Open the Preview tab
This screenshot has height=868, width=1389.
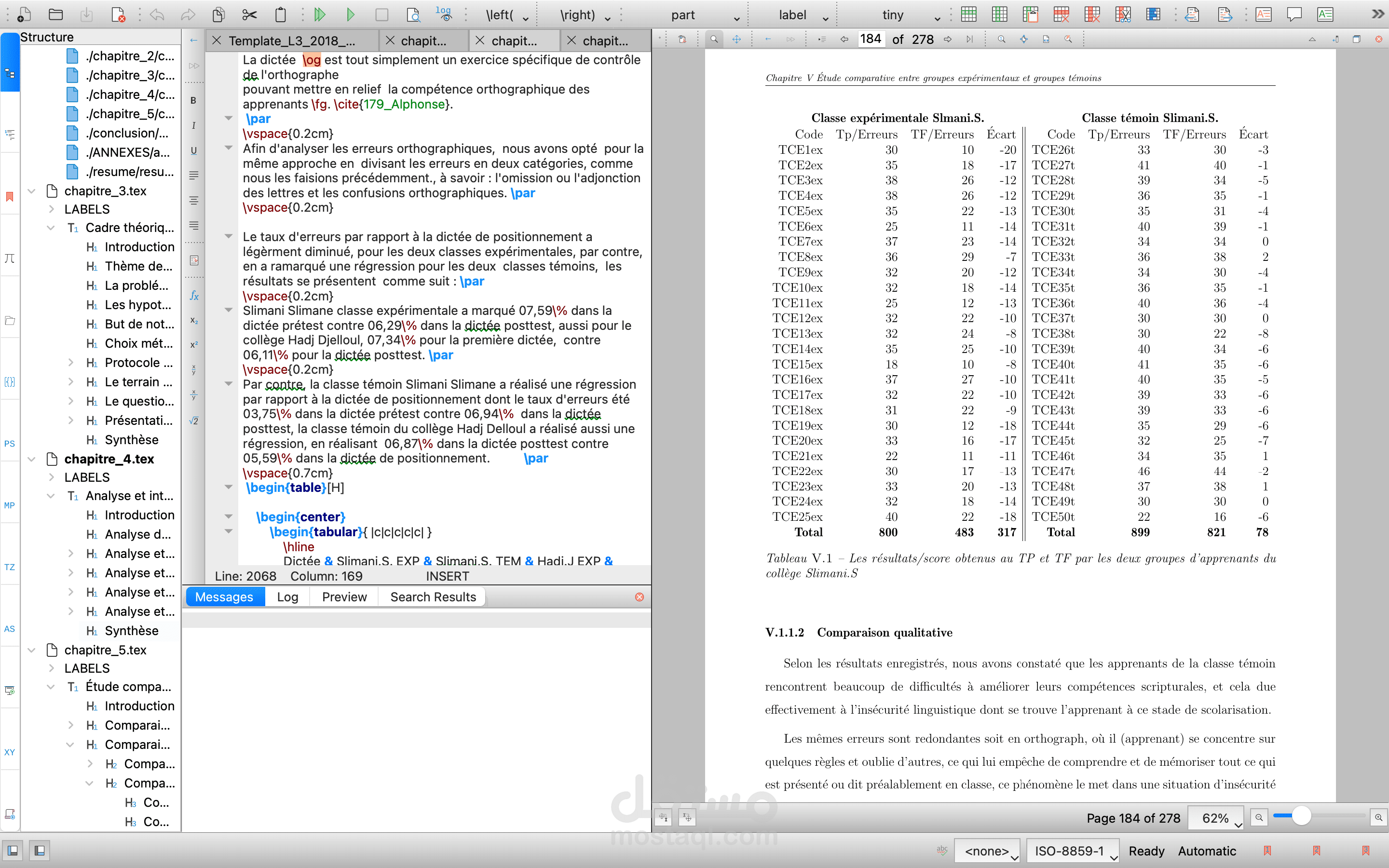point(344,597)
